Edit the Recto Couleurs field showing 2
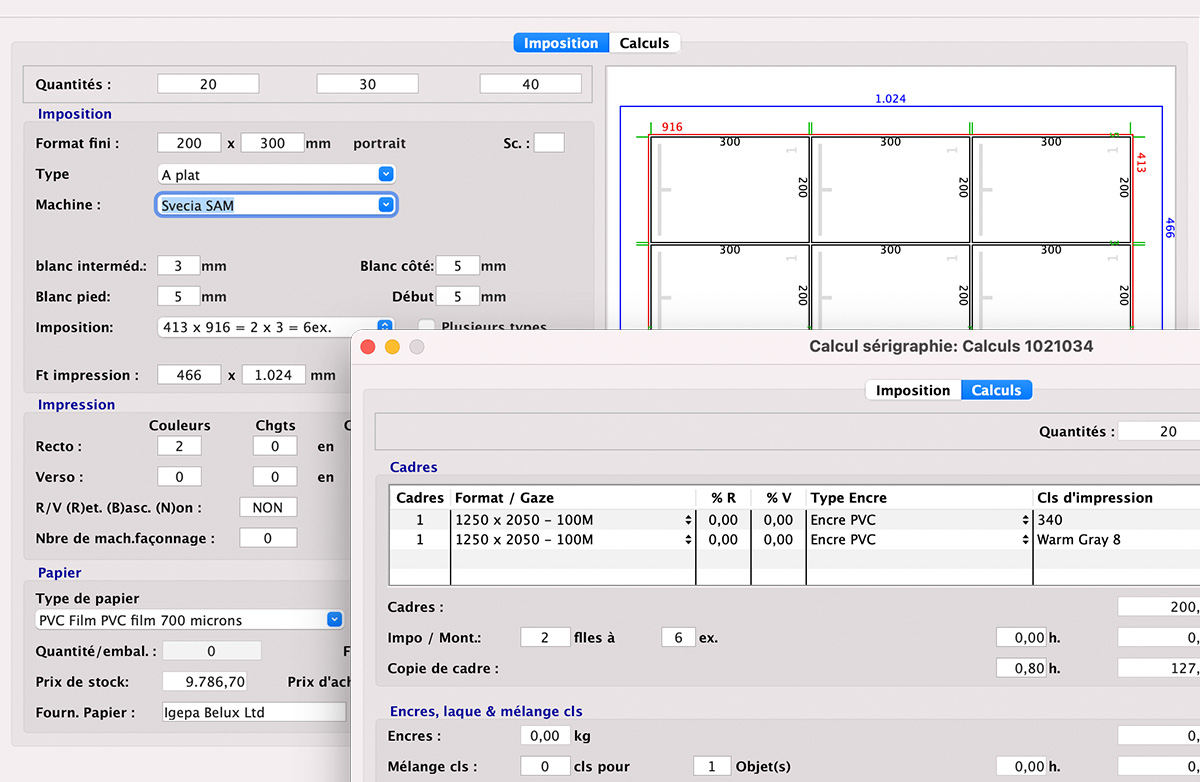1200x782 pixels. (178, 446)
